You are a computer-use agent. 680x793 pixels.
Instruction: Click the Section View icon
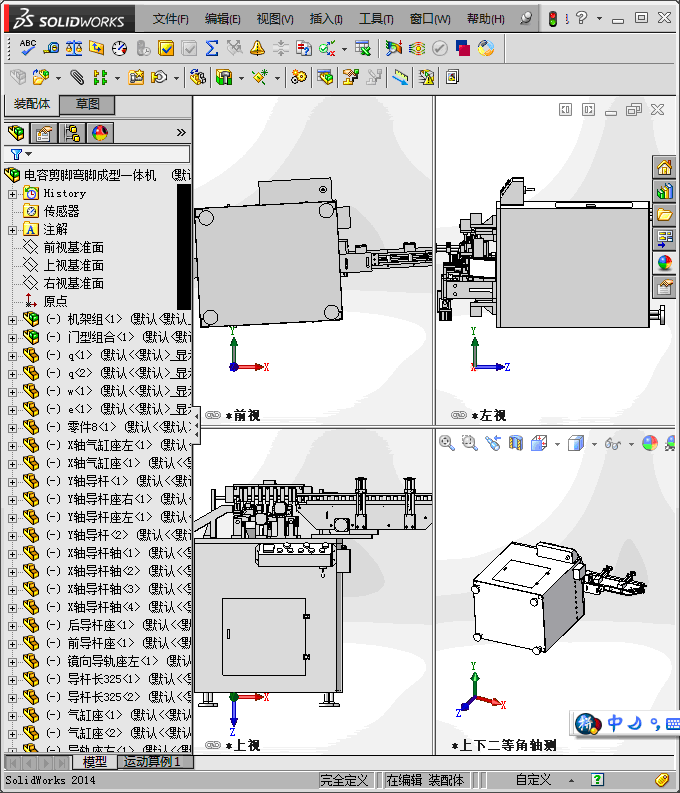coord(516,443)
